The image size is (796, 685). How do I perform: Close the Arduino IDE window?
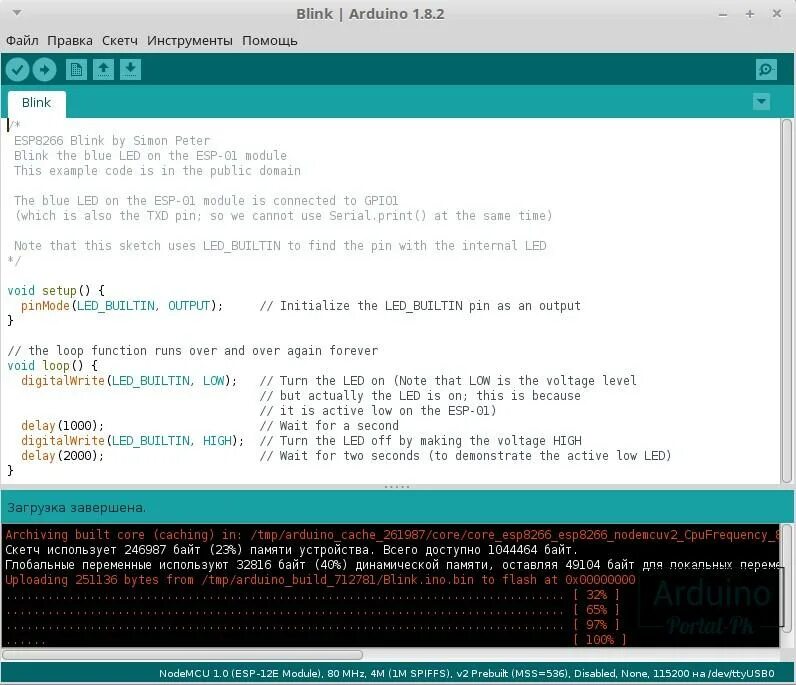pyautogui.click(x=777, y=14)
